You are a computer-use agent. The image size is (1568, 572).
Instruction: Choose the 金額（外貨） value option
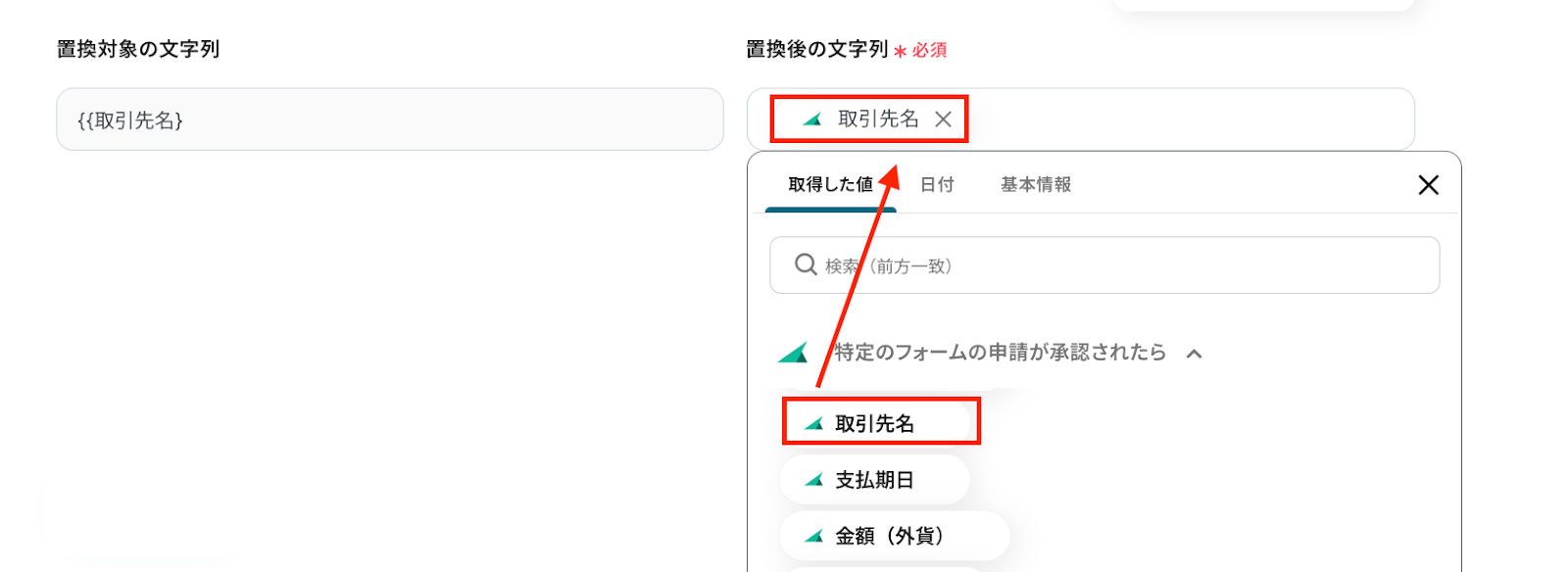click(x=894, y=536)
